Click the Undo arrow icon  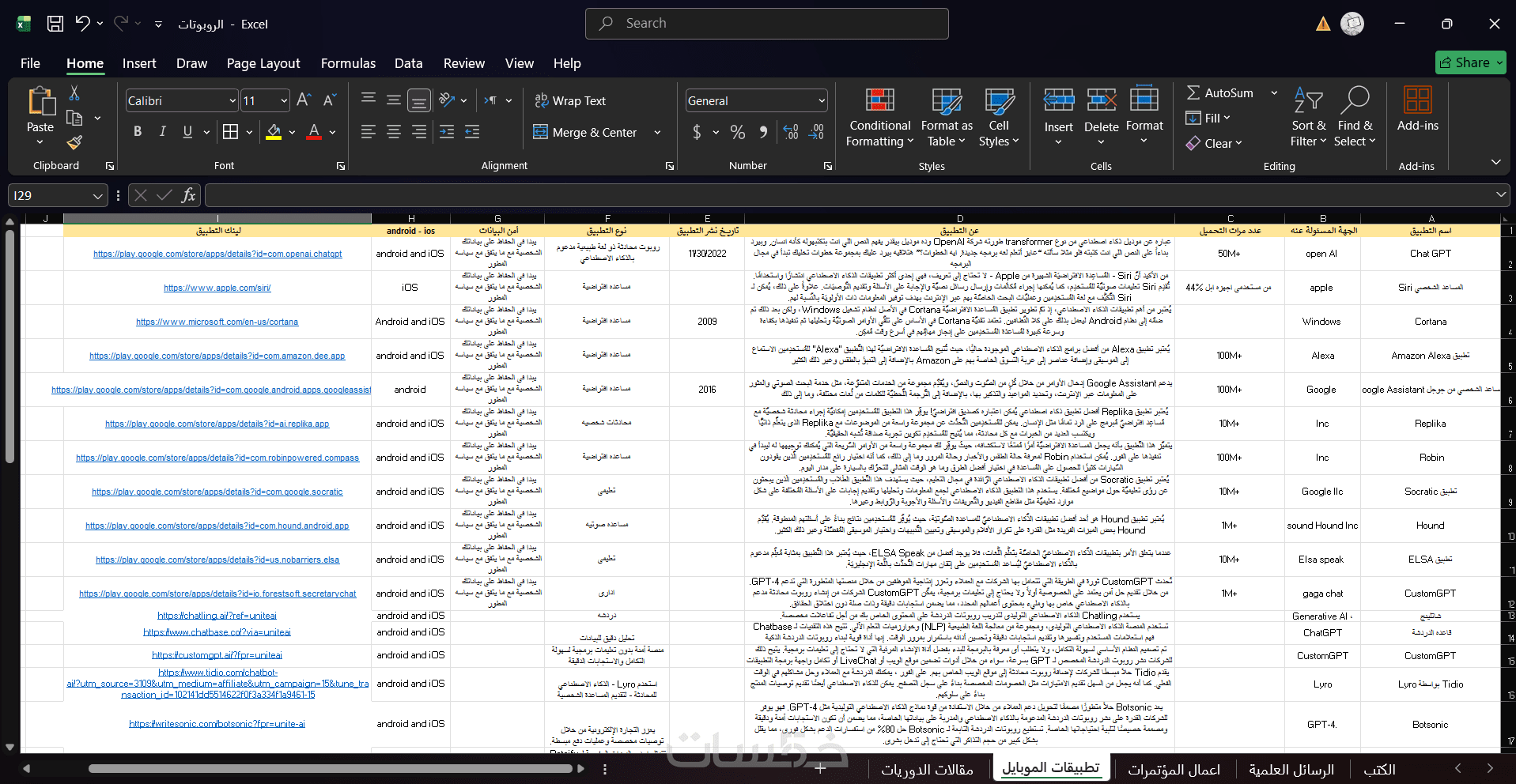[x=82, y=24]
